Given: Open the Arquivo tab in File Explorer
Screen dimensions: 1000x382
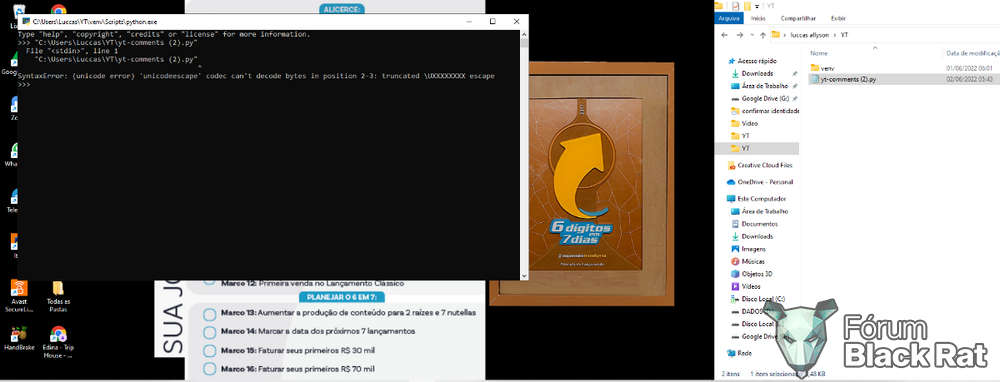Looking at the screenshot, I should pyautogui.click(x=728, y=18).
